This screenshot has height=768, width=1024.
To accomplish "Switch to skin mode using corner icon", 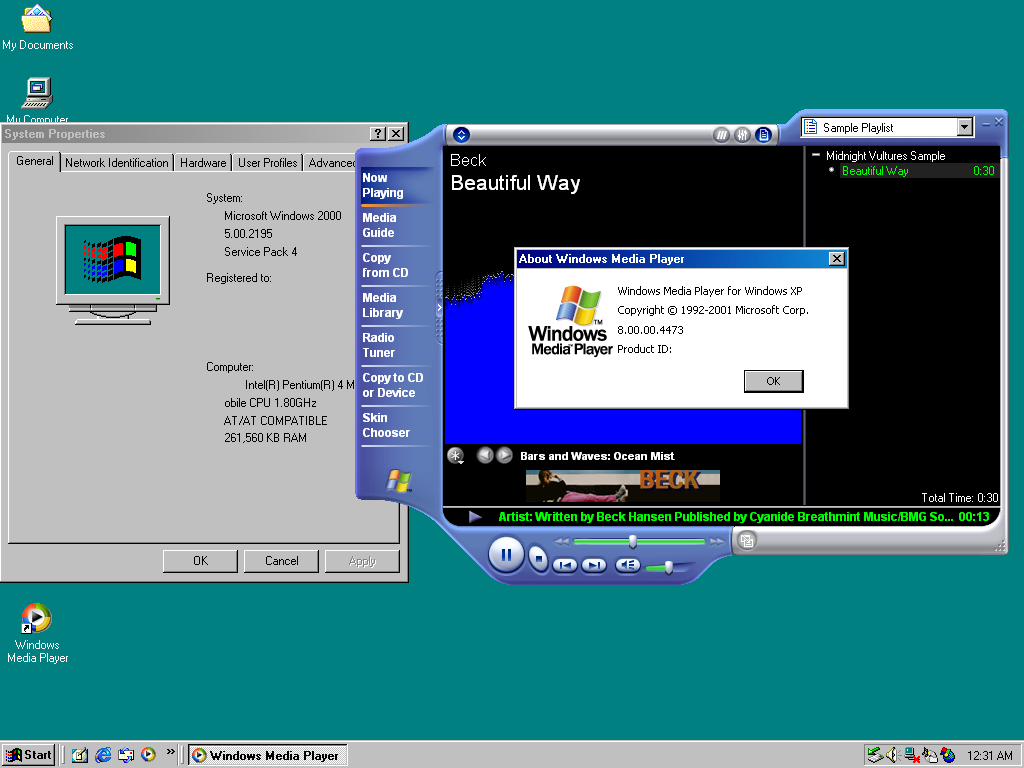I will coord(746,541).
